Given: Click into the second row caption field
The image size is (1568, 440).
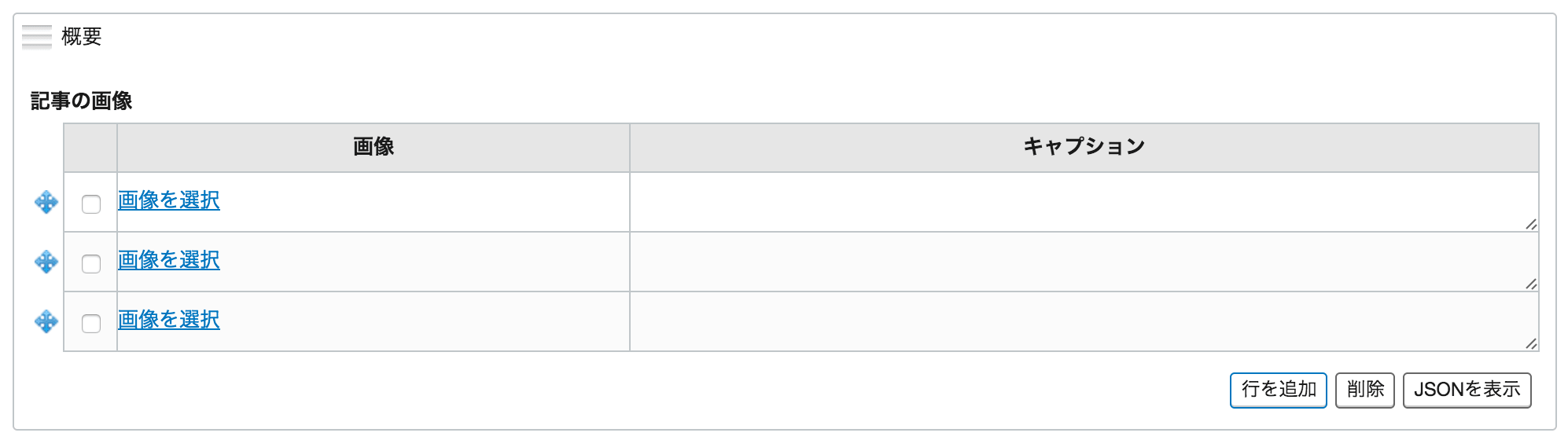Looking at the screenshot, I should [x=1084, y=262].
